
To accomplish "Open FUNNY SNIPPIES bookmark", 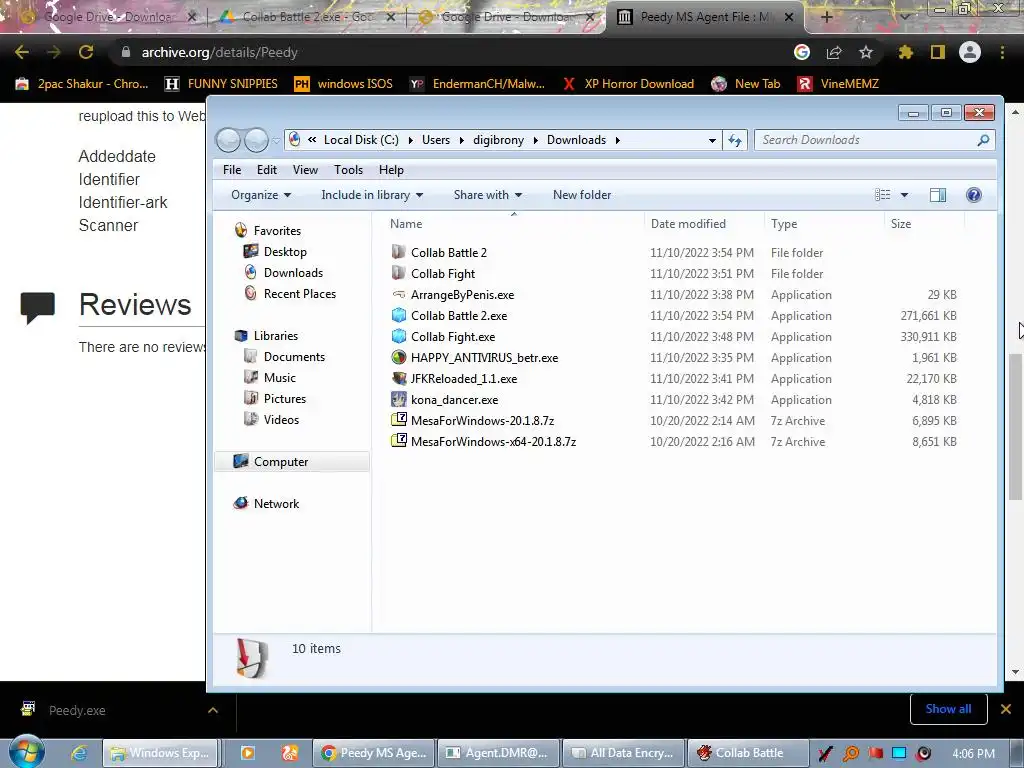I will click(x=221, y=84).
